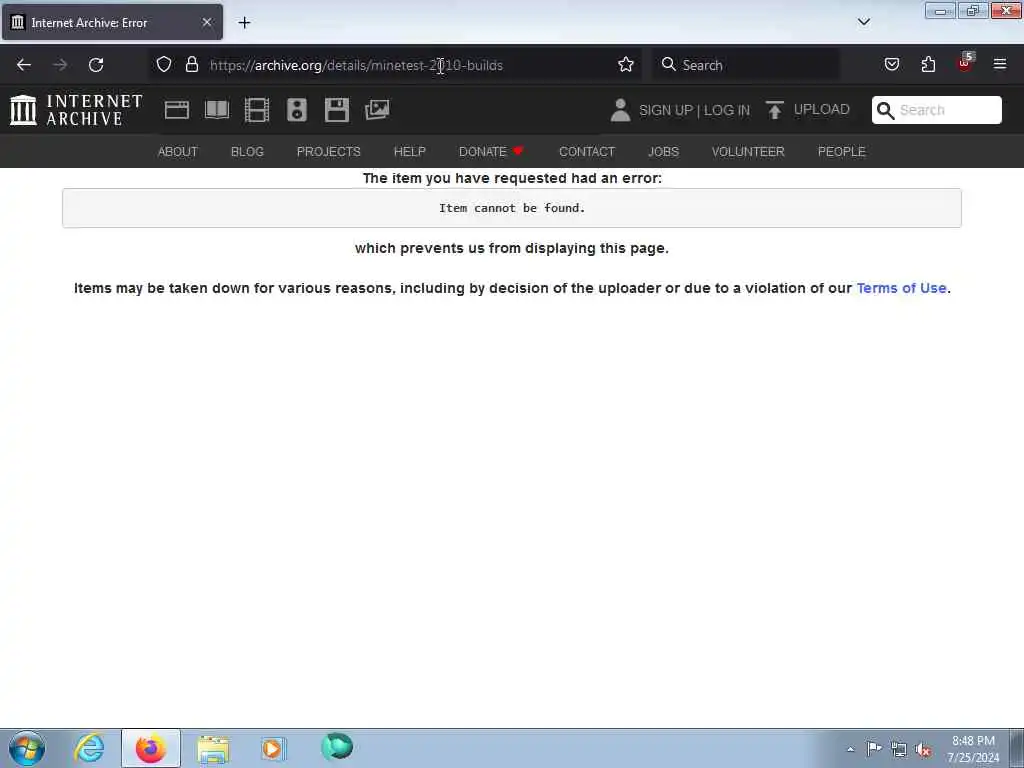
Task: Click the tracking protection shield icon
Action: tap(164, 65)
